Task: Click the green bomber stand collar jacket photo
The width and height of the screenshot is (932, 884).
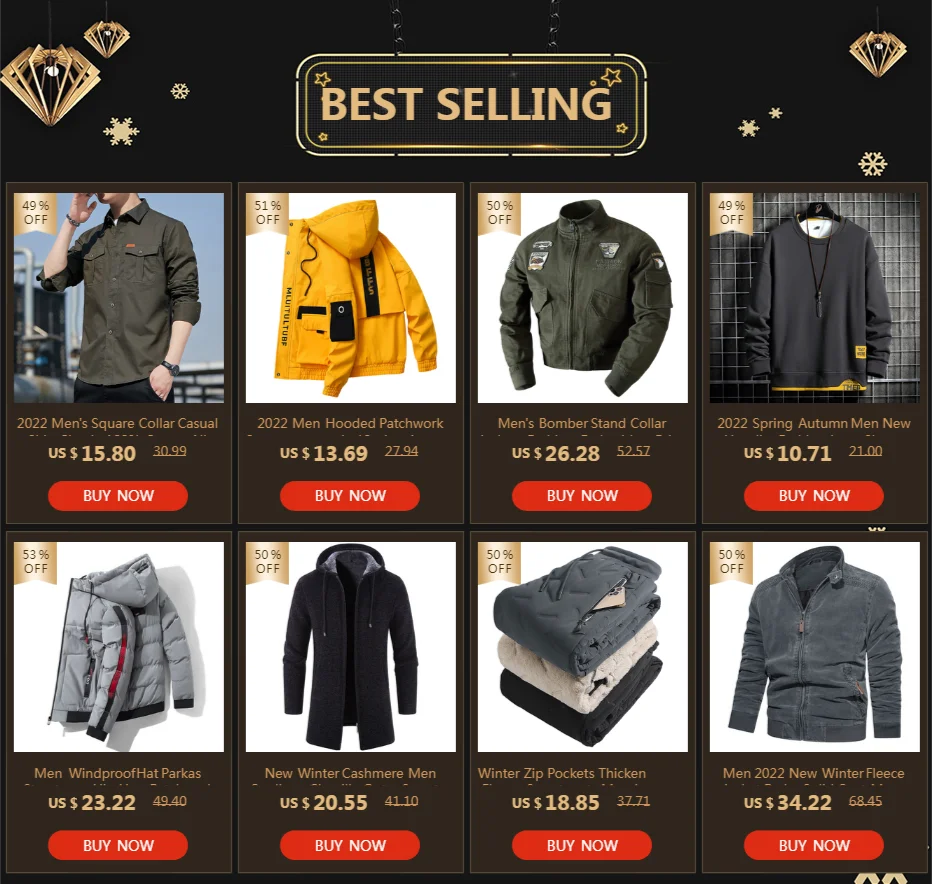Action: 582,298
